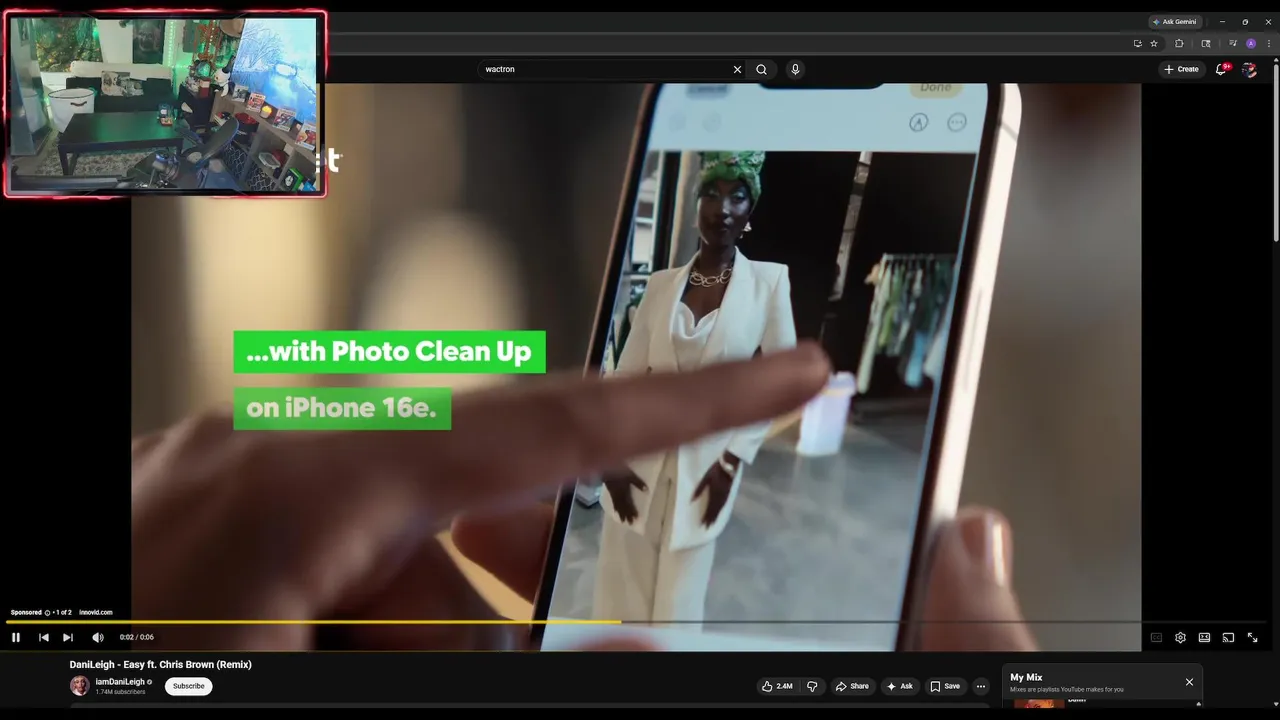Cast video to a TV

tap(1228, 637)
